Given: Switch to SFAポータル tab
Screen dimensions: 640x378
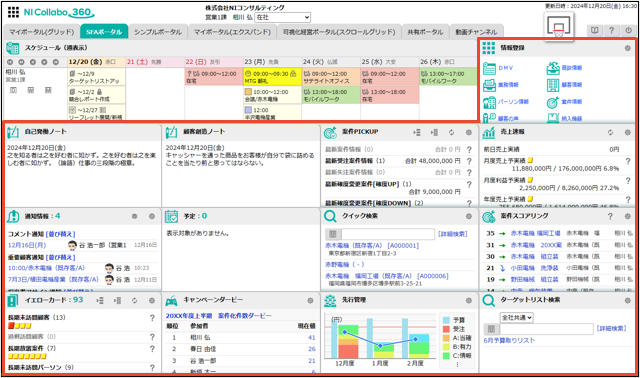Looking at the screenshot, I should [x=104, y=32].
